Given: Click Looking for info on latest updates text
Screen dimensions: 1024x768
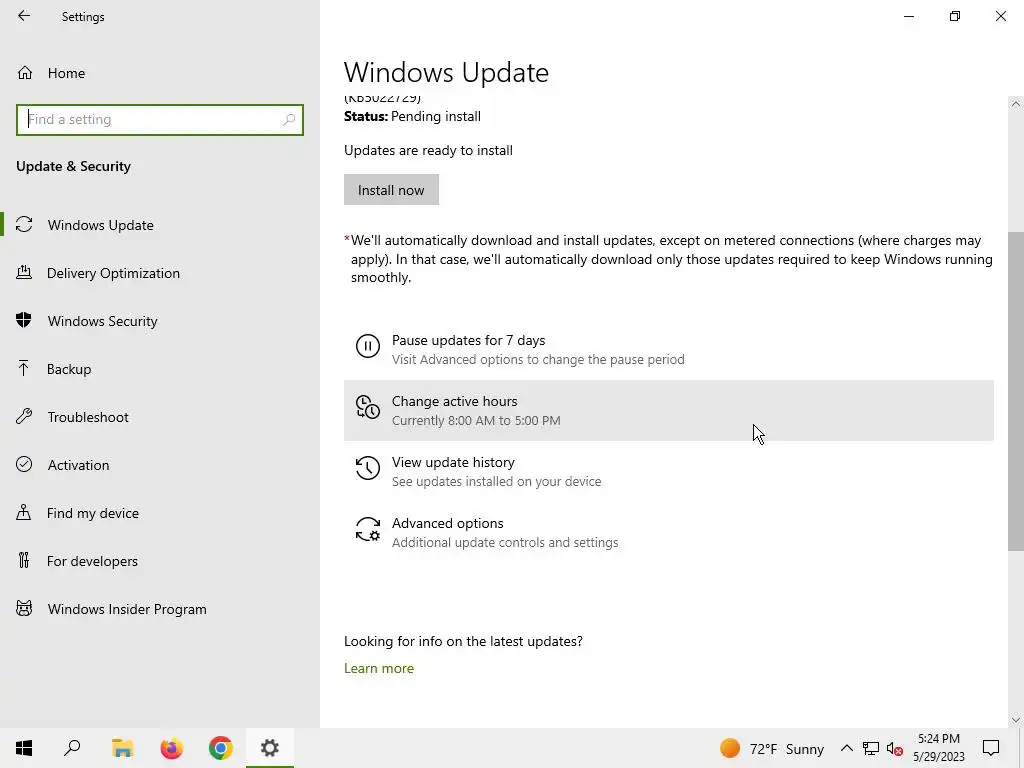Looking at the screenshot, I should (463, 641).
